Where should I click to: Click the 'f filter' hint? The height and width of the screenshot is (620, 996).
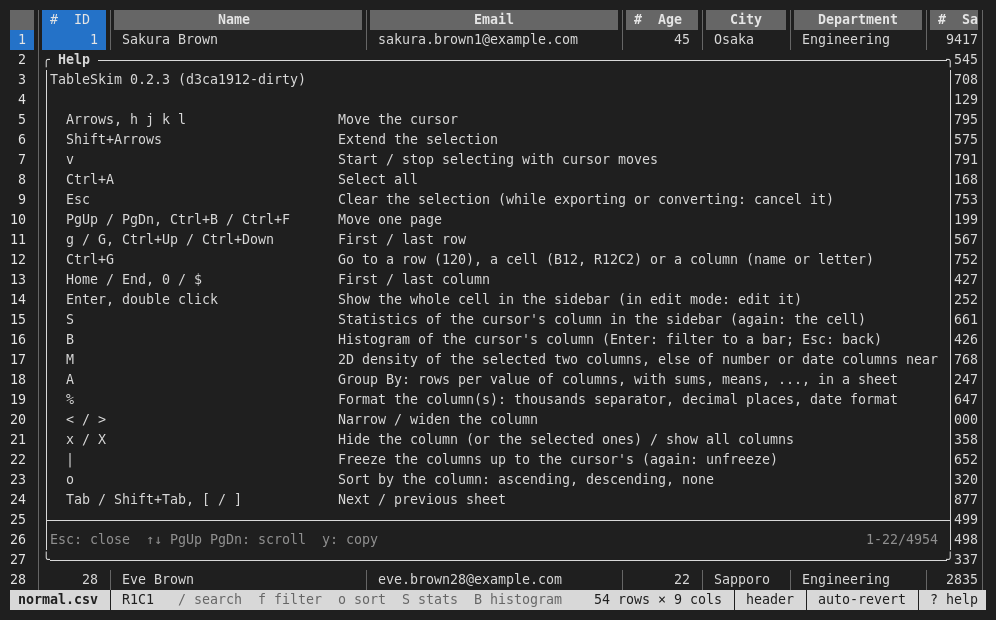(290, 599)
